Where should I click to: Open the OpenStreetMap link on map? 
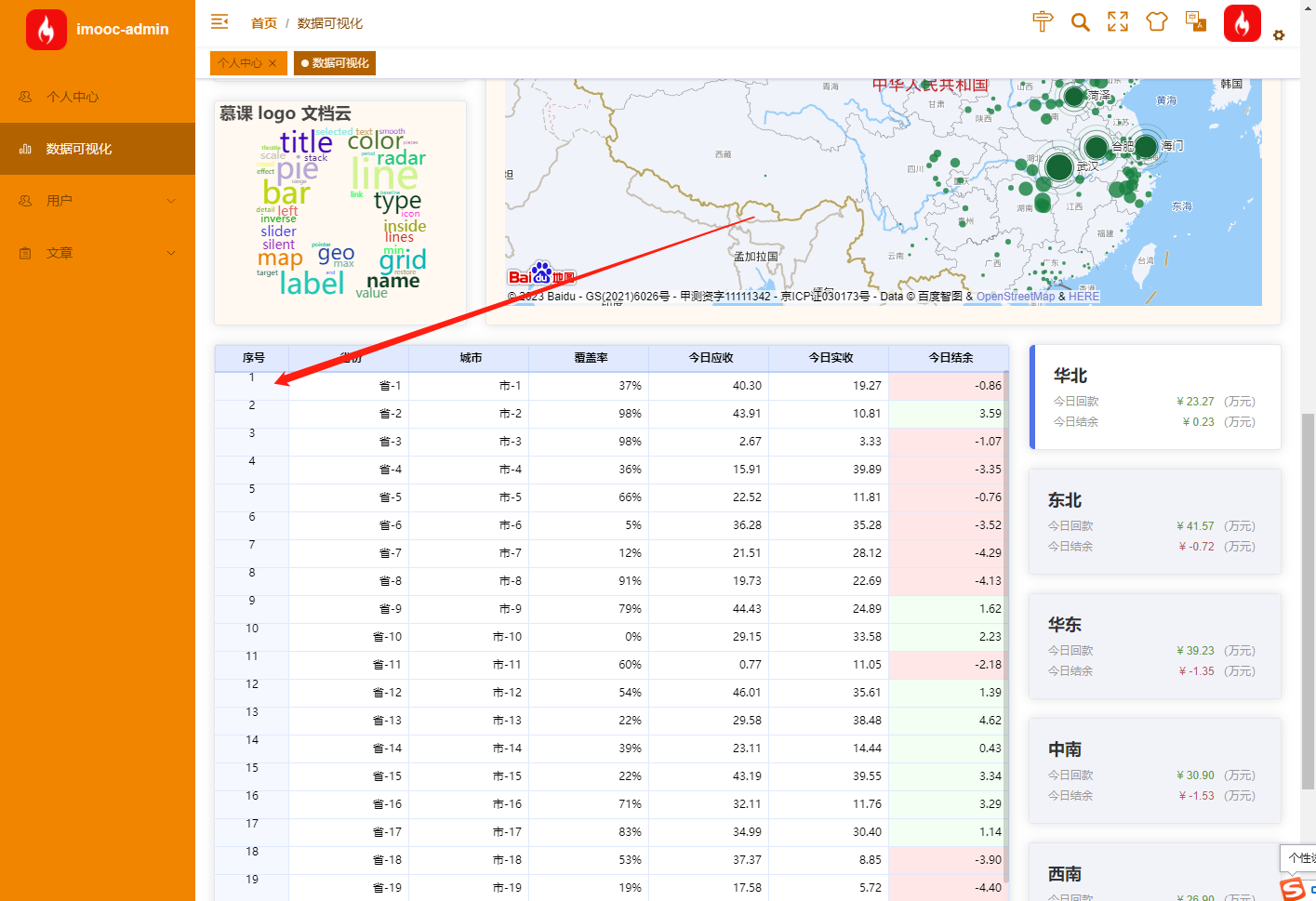[1016, 297]
